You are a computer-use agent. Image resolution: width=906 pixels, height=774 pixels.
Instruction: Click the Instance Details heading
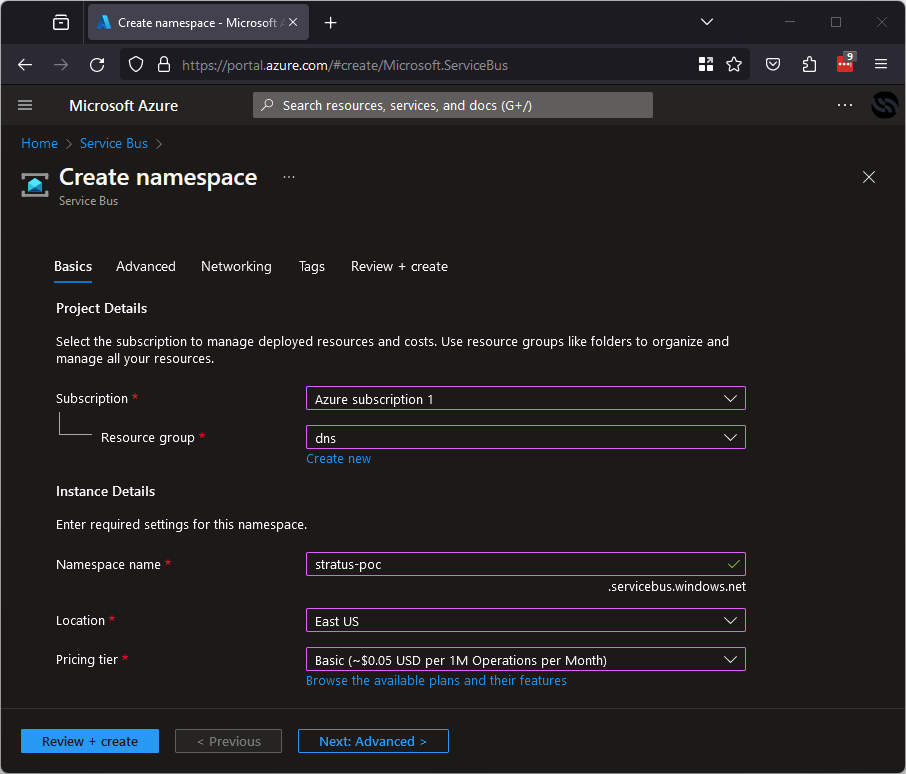click(x=106, y=492)
